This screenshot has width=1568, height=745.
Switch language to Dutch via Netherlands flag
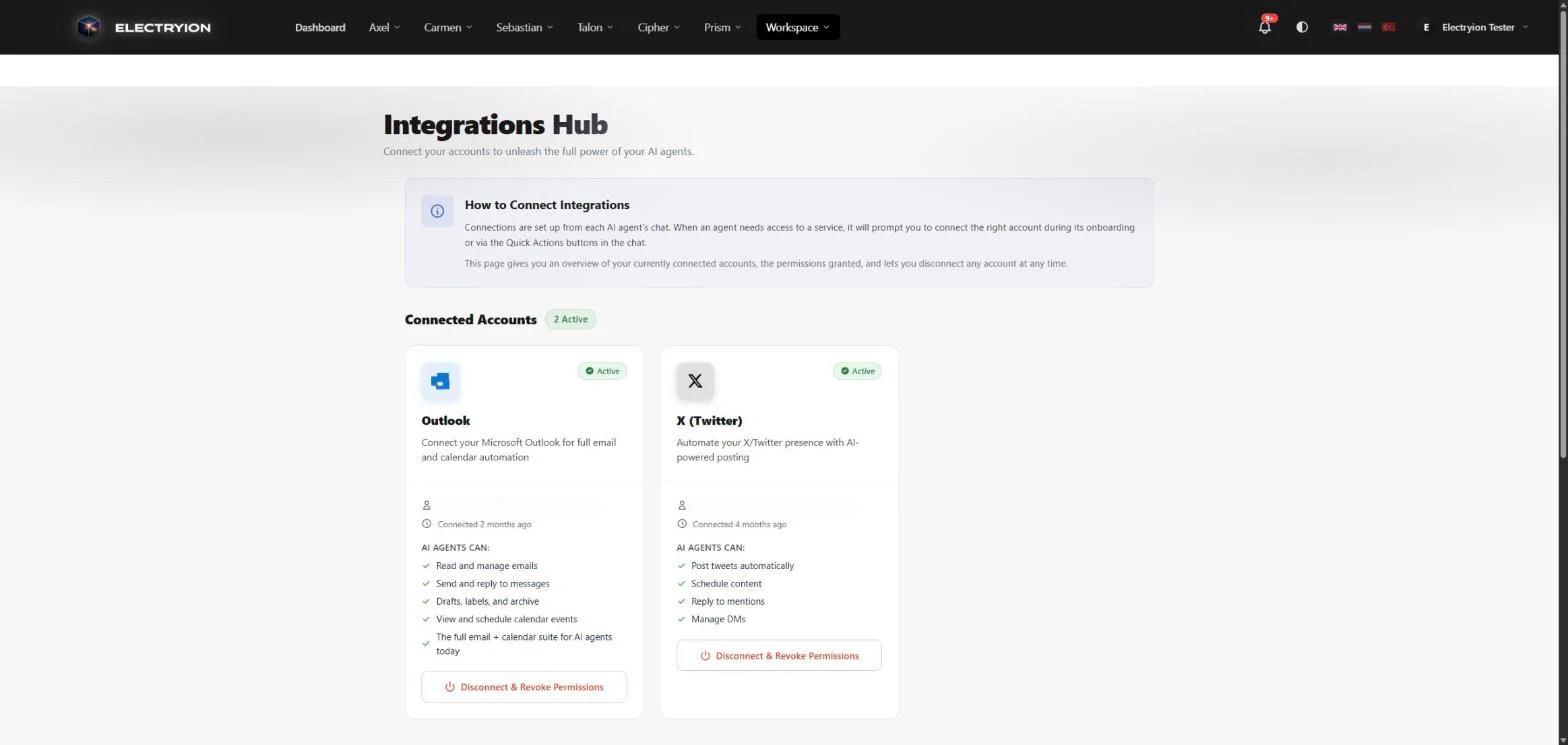click(1364, 27)
